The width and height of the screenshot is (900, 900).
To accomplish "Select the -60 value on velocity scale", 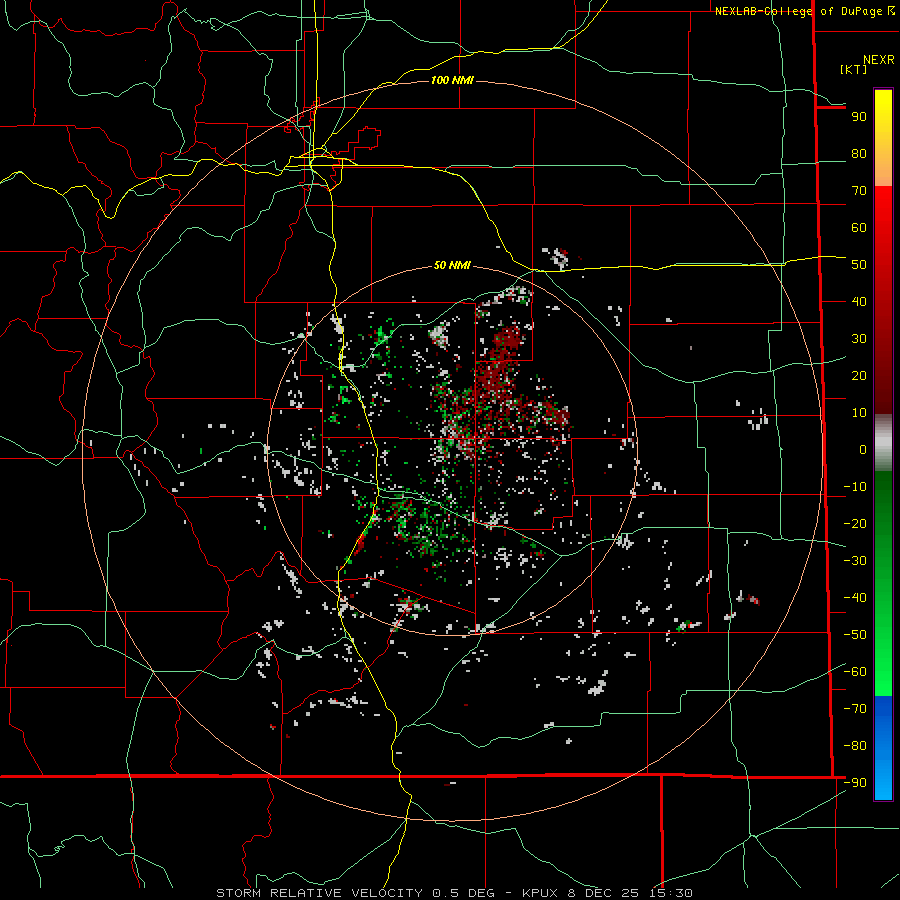I will point(855,672).
